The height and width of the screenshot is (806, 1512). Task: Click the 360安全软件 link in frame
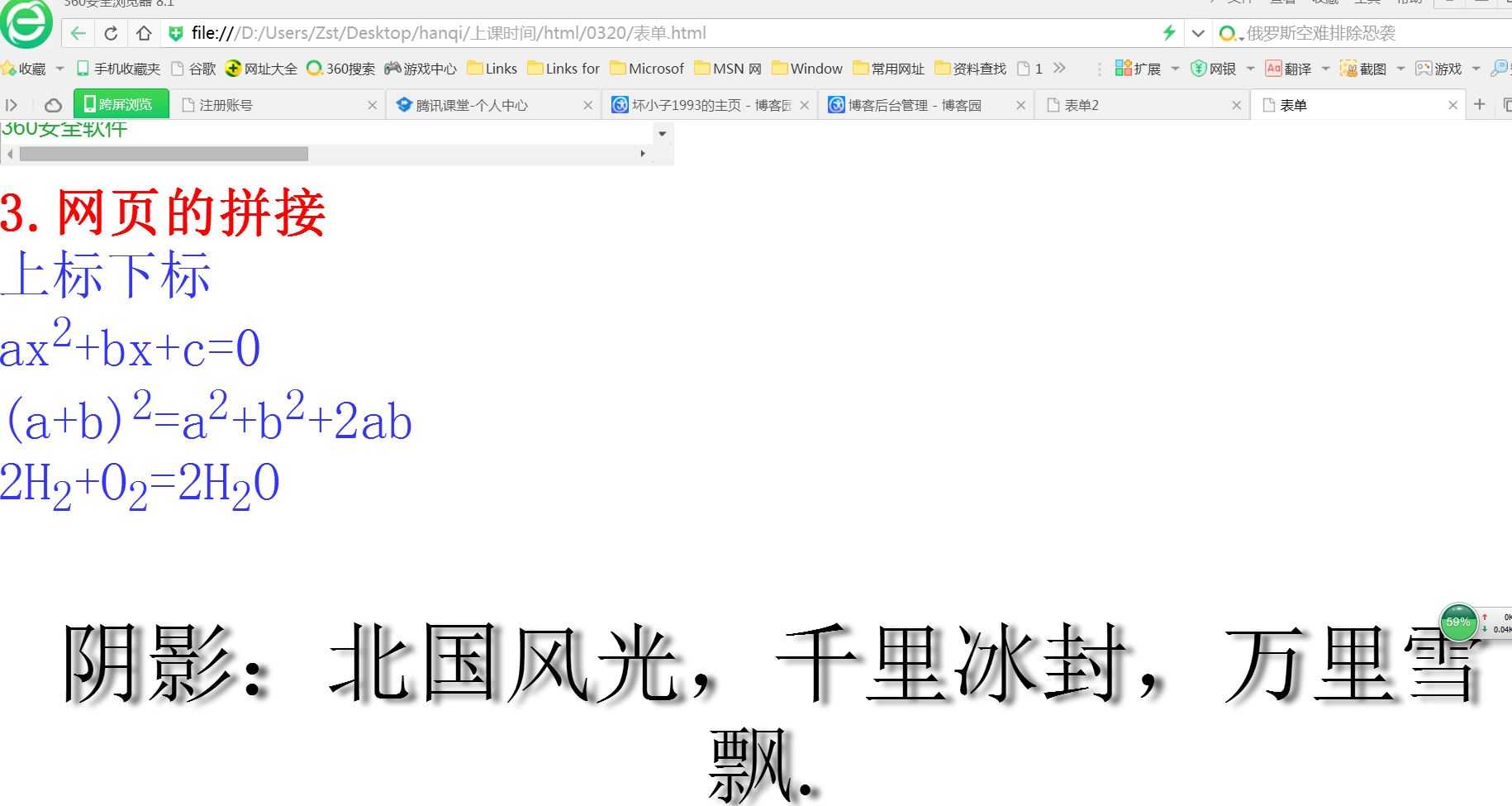[64, 129]
